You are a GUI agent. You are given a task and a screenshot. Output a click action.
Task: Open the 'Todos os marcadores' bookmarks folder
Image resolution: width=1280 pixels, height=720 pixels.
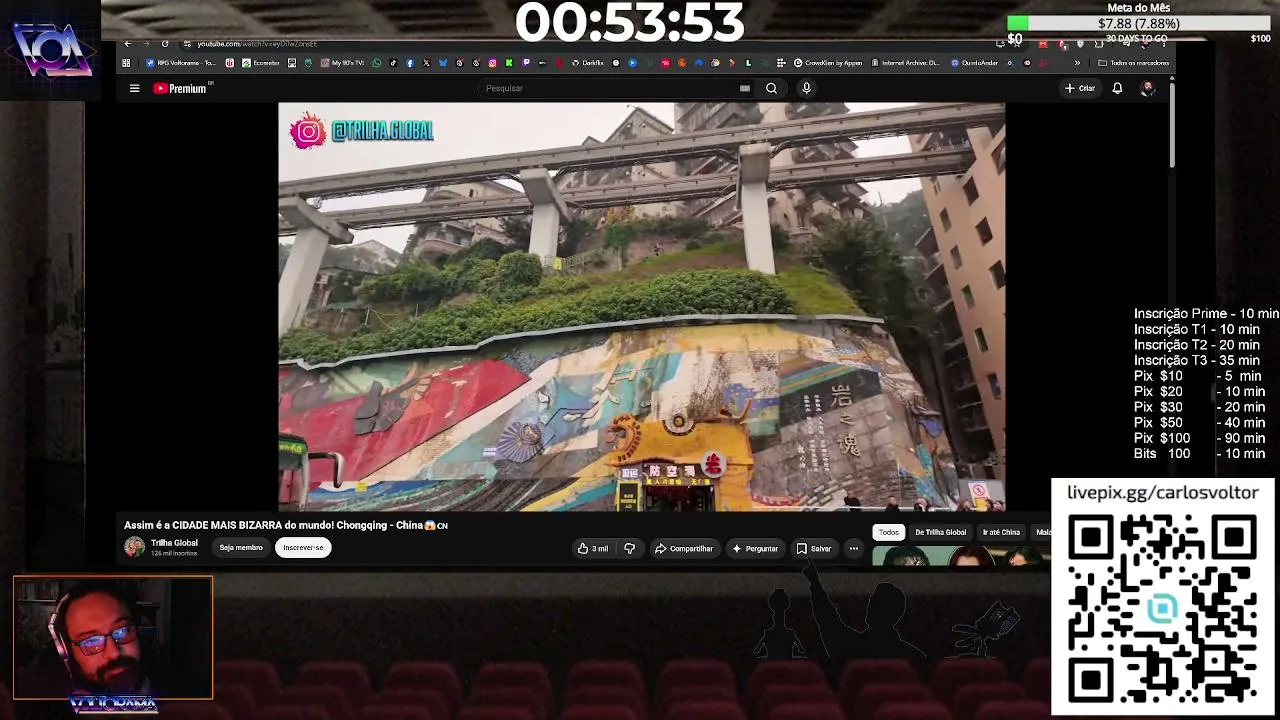click(1133, 63)
